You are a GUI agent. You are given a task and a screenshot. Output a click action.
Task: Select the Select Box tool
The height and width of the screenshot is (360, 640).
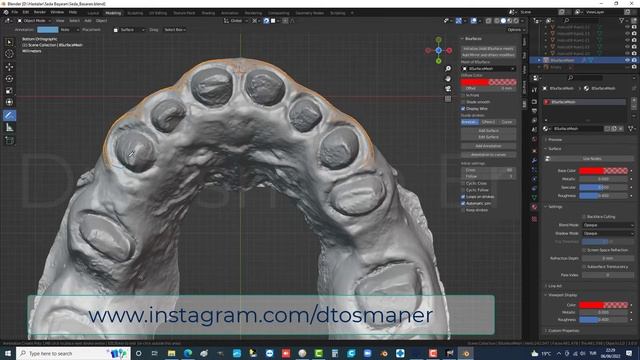point(9,42)
